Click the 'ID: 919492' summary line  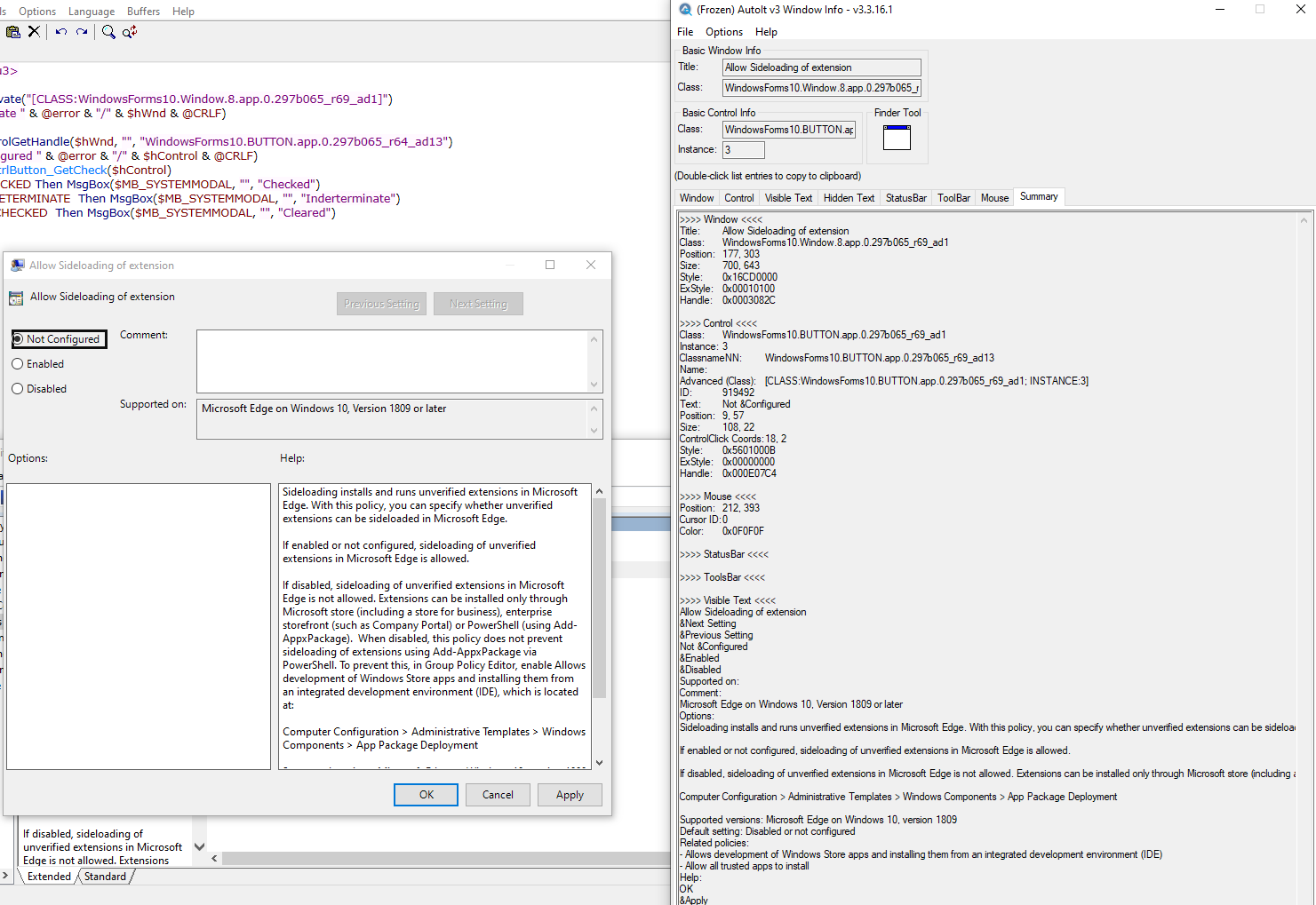717,393
